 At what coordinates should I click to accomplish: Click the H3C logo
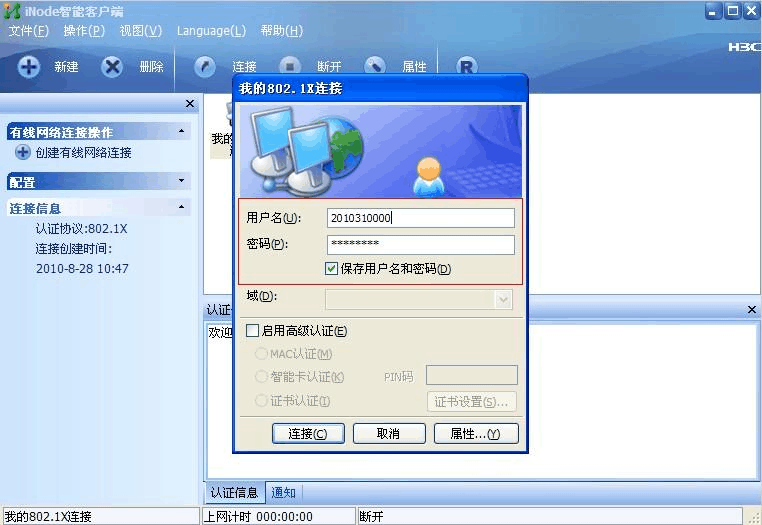click(744, 47)
